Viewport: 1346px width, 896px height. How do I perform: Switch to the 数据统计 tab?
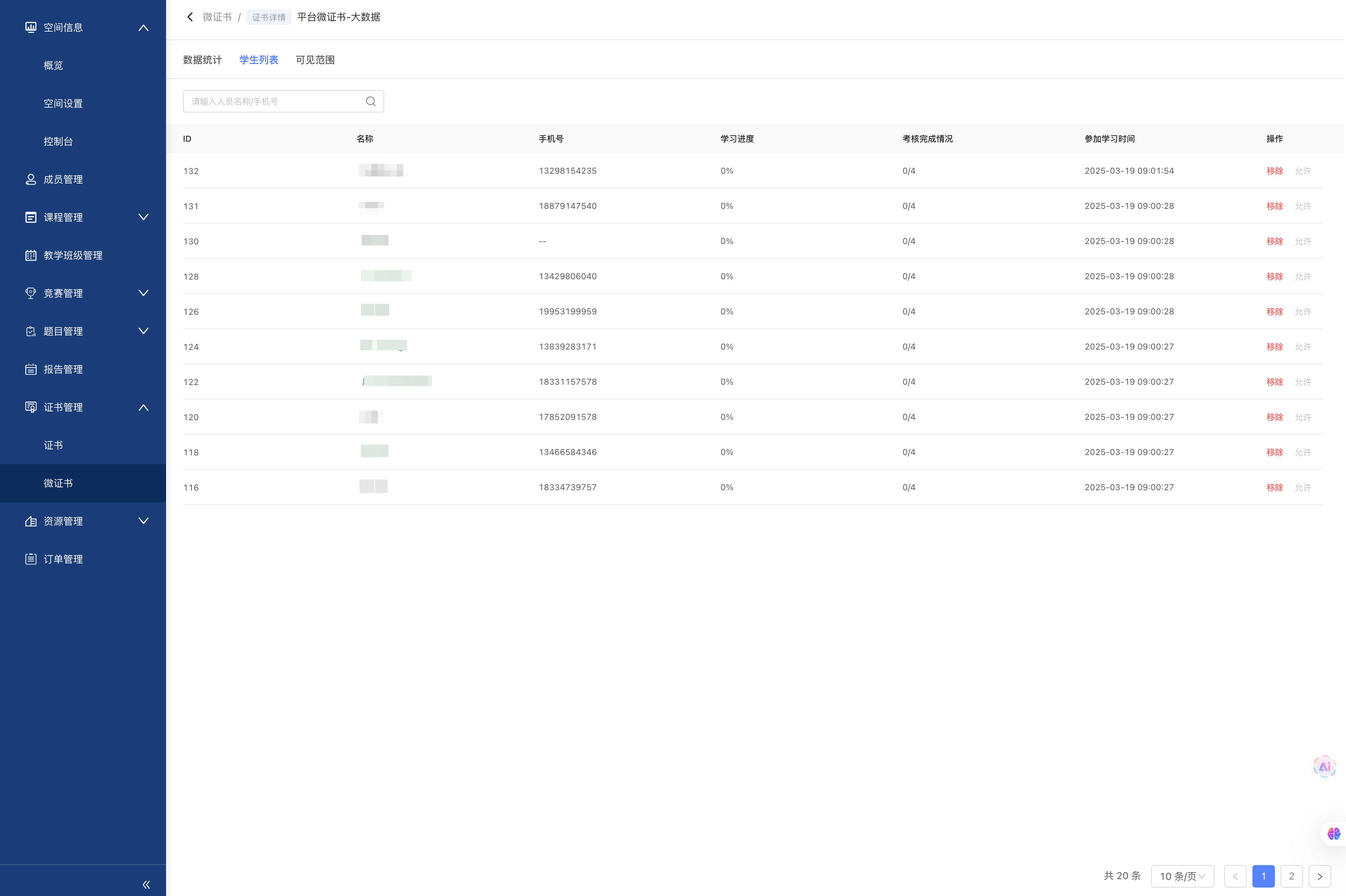click(202, 60)
